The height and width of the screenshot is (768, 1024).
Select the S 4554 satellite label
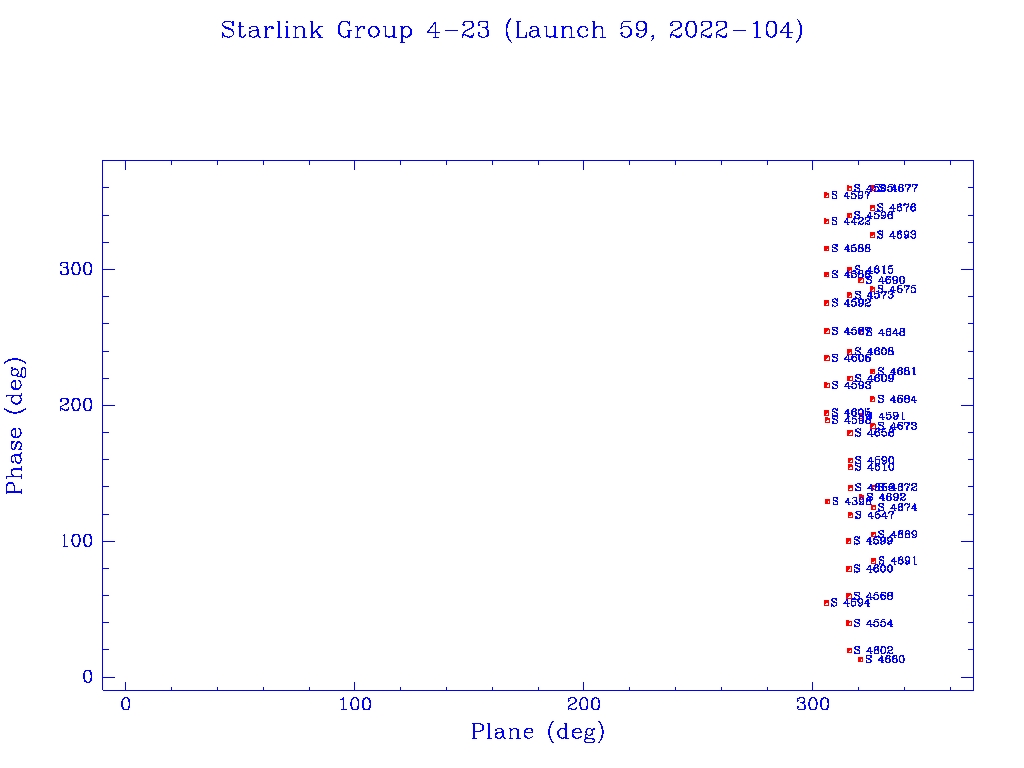(x=873, y=623)
